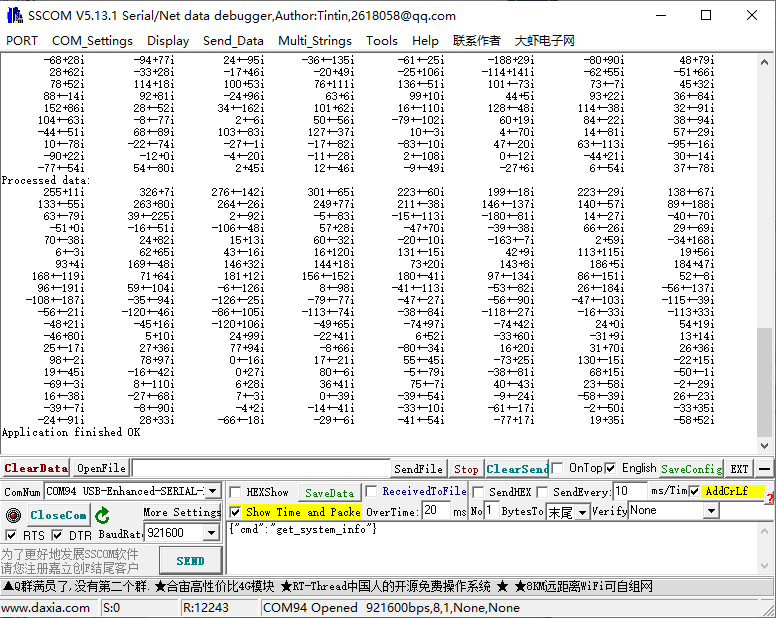776x618 pixels.
Task: Expand the BaudRate 921600 dropdown
Action: (x=212, y=534)
